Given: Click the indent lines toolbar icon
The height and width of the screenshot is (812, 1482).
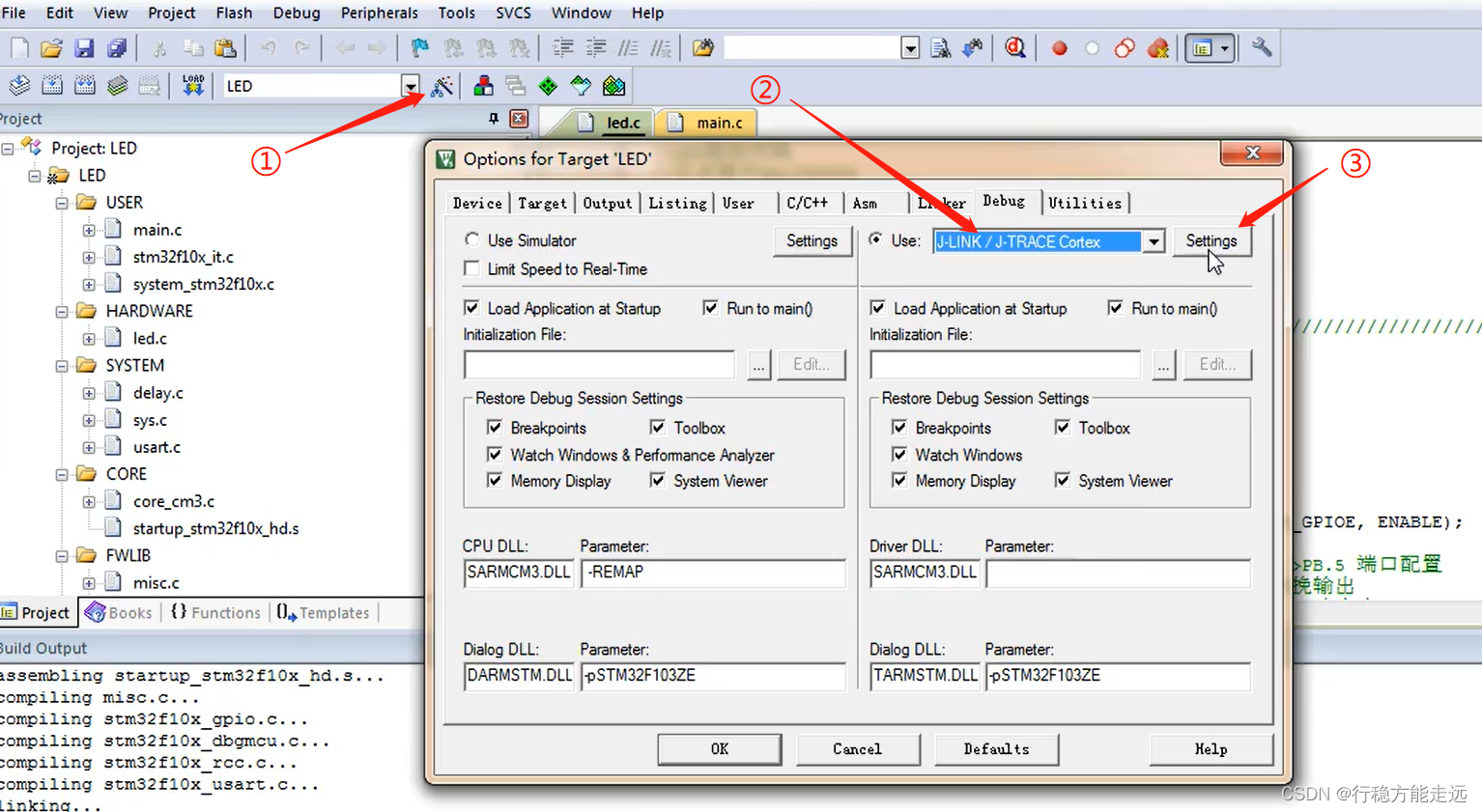Looking at the screenshot, I should [563, 48].
